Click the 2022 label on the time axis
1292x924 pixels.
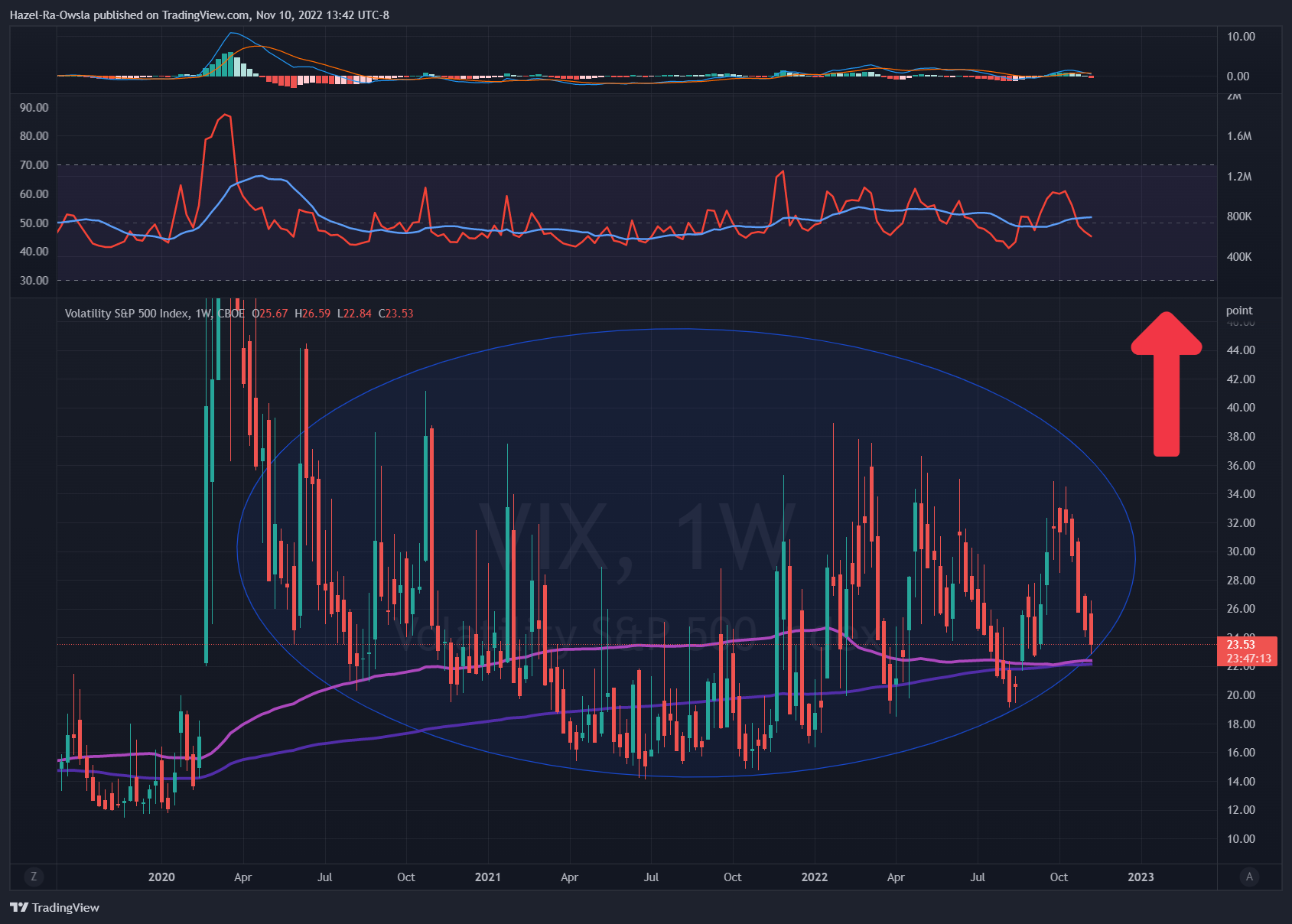[814, 877]
